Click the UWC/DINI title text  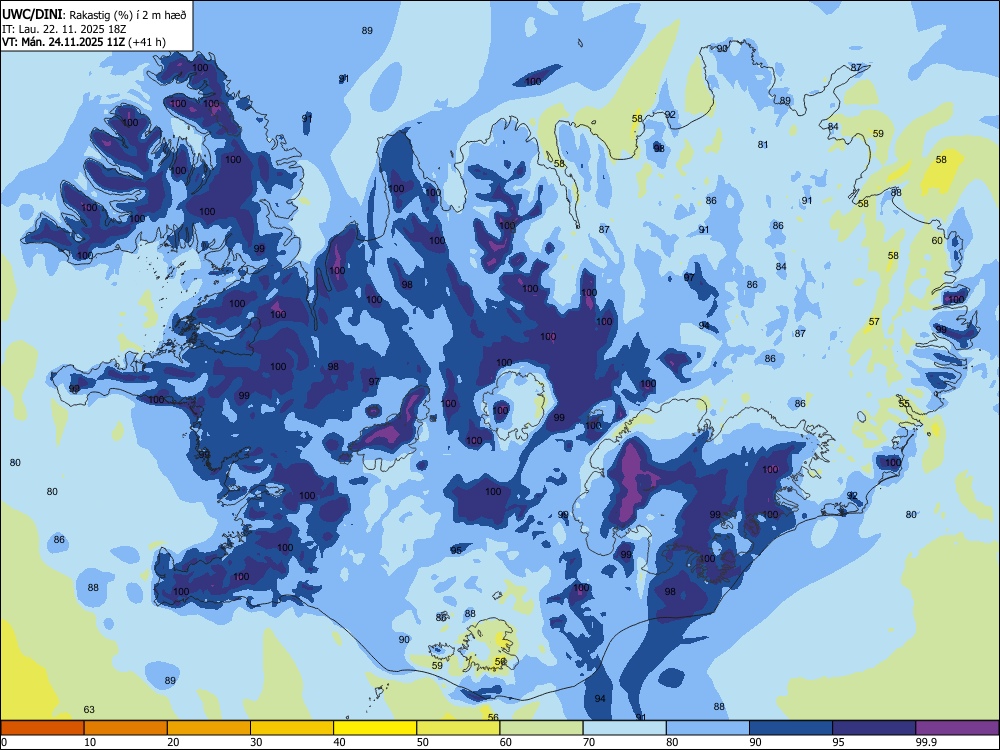[x=33, y=14]
